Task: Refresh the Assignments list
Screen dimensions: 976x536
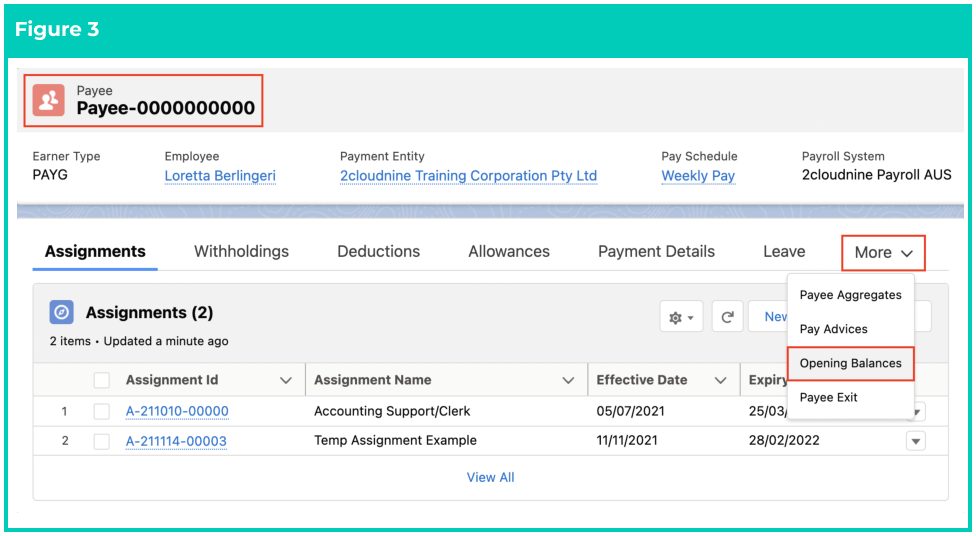Action: pos(727,317)
